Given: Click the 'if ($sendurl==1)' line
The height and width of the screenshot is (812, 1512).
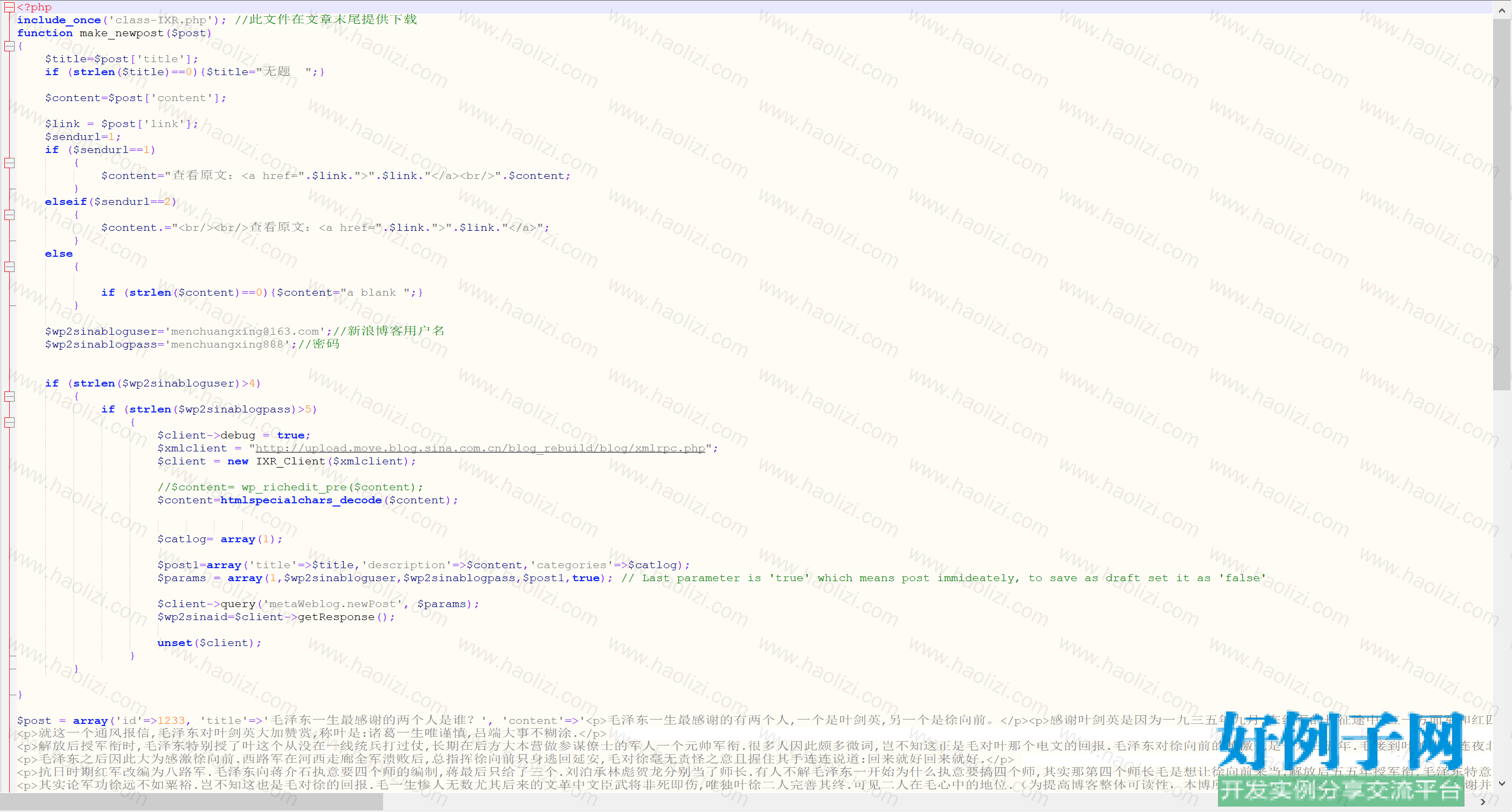Looking at the screenshot, I should tap(100, 150).
